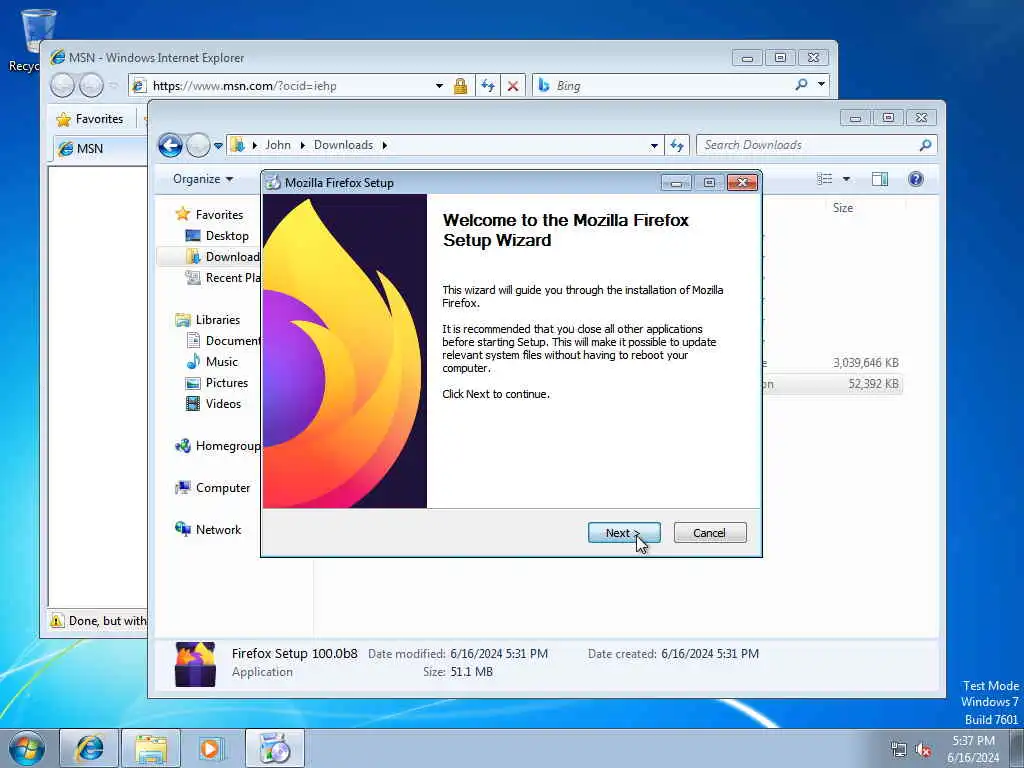This screenshot has height=768, width=1024.
Task: Open Favorites in Internet Explorer
Action: pos(90,119)
